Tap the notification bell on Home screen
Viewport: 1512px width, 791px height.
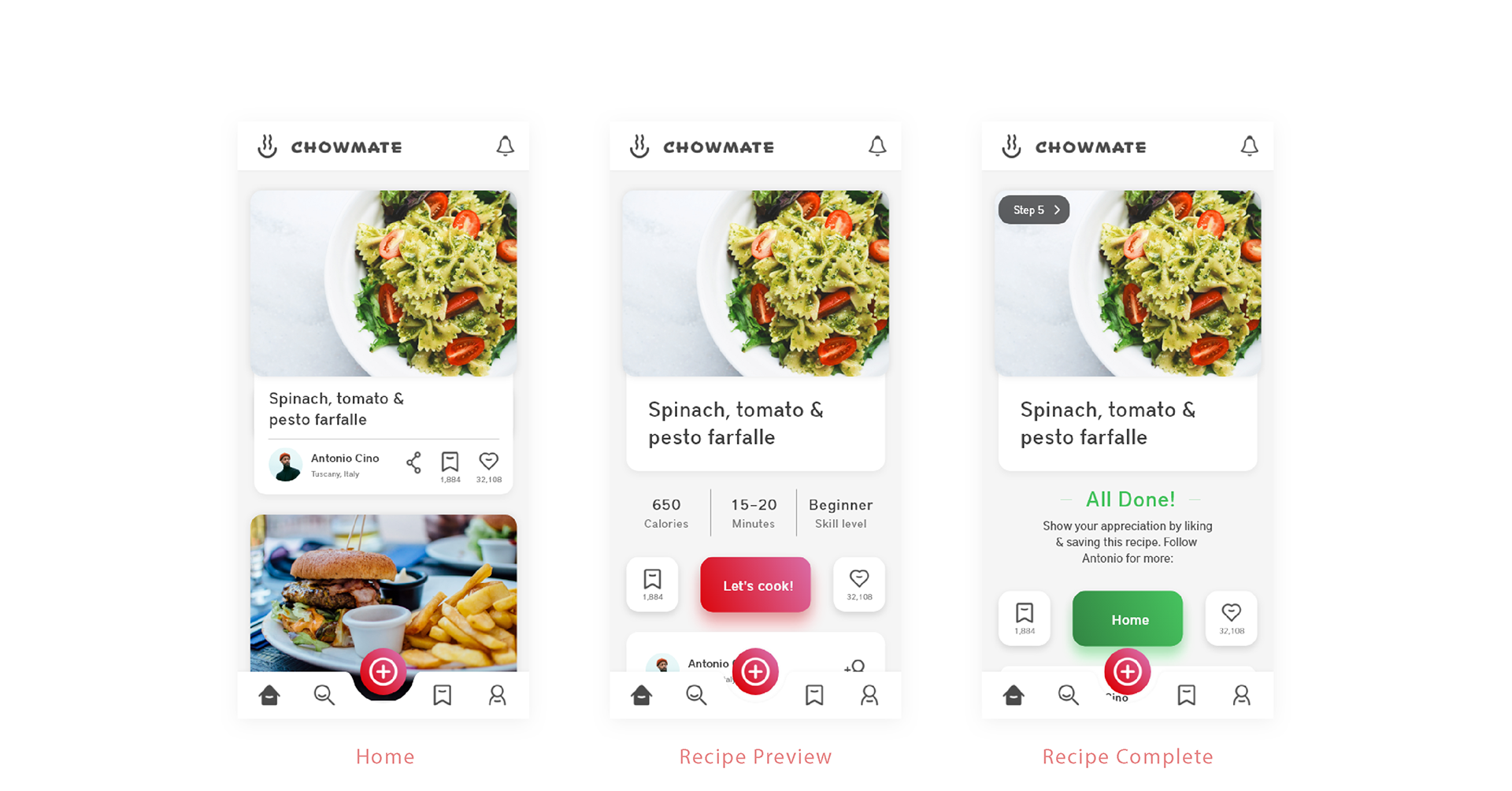(505, 146)
